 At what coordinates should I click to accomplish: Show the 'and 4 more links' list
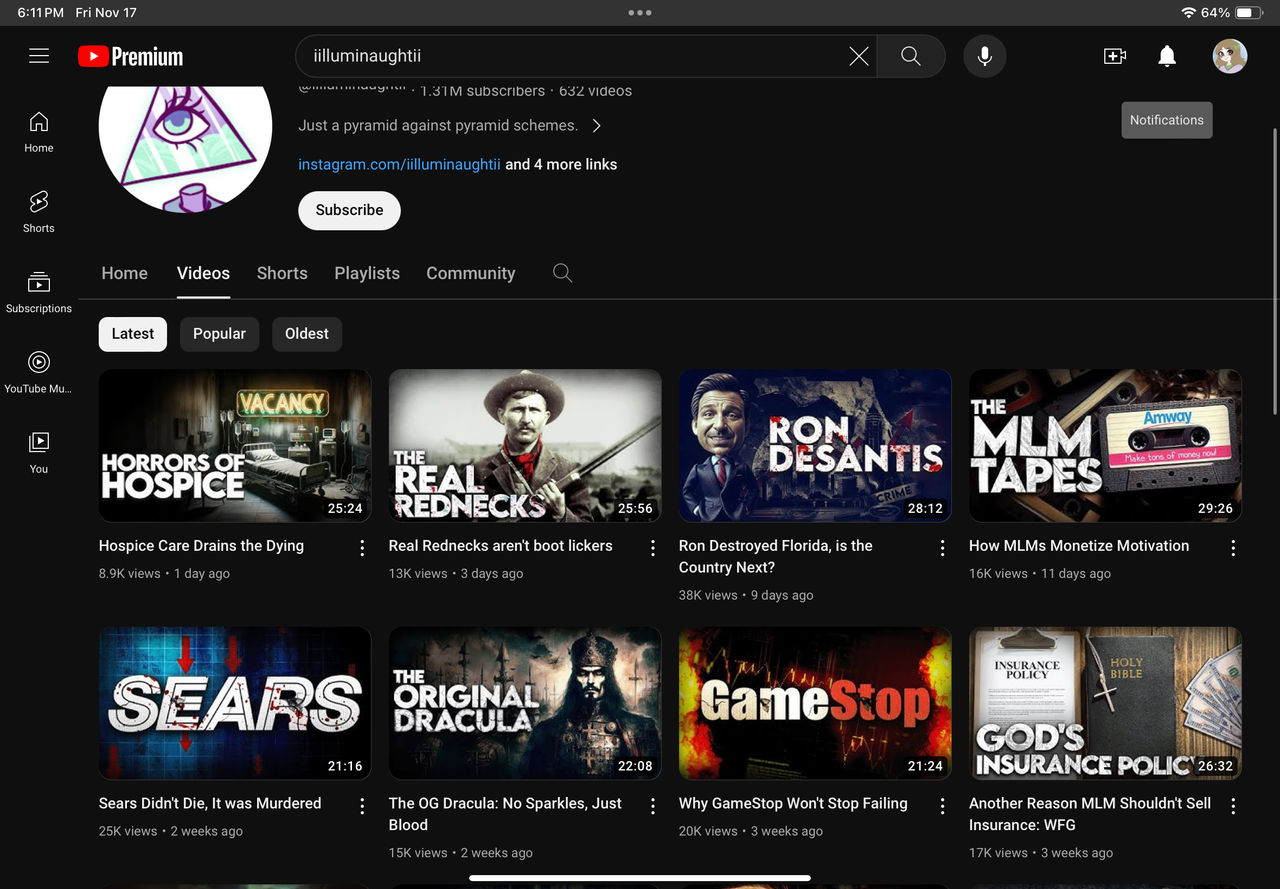(561, 164)
